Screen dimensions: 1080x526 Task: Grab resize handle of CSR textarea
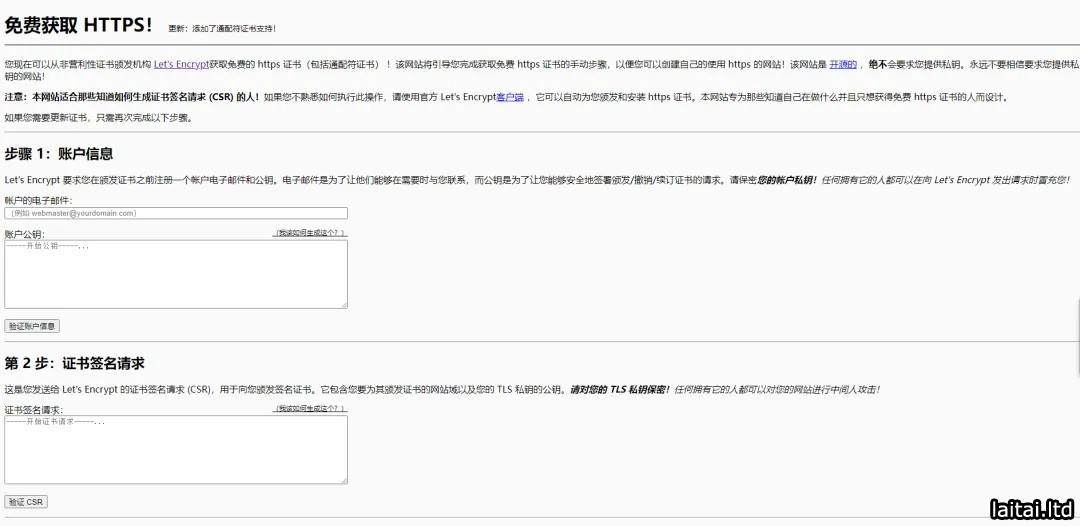(x=344, y=481)
